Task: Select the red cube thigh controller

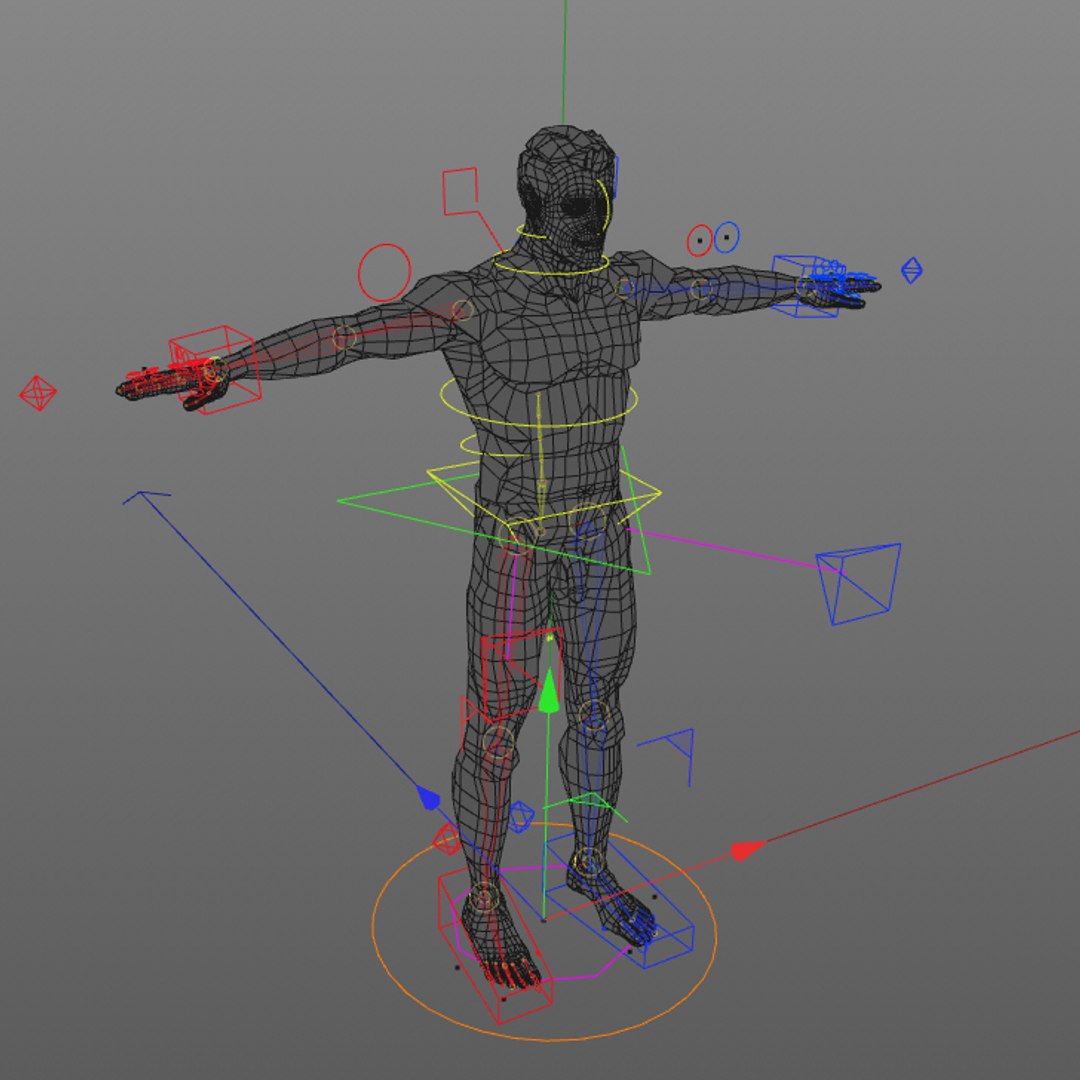Action: click(522, 674)
